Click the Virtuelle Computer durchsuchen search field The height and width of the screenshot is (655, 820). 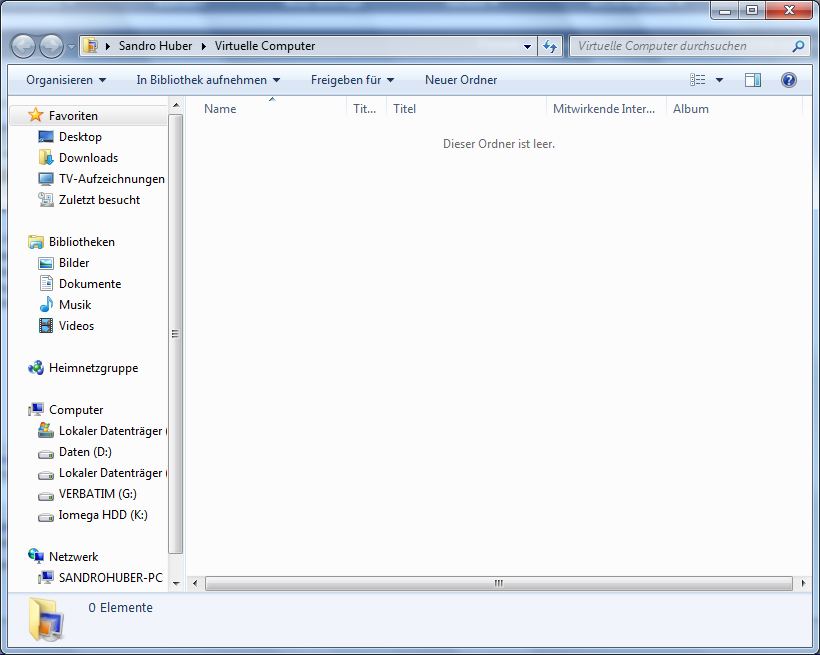click(x=680, y=46)
